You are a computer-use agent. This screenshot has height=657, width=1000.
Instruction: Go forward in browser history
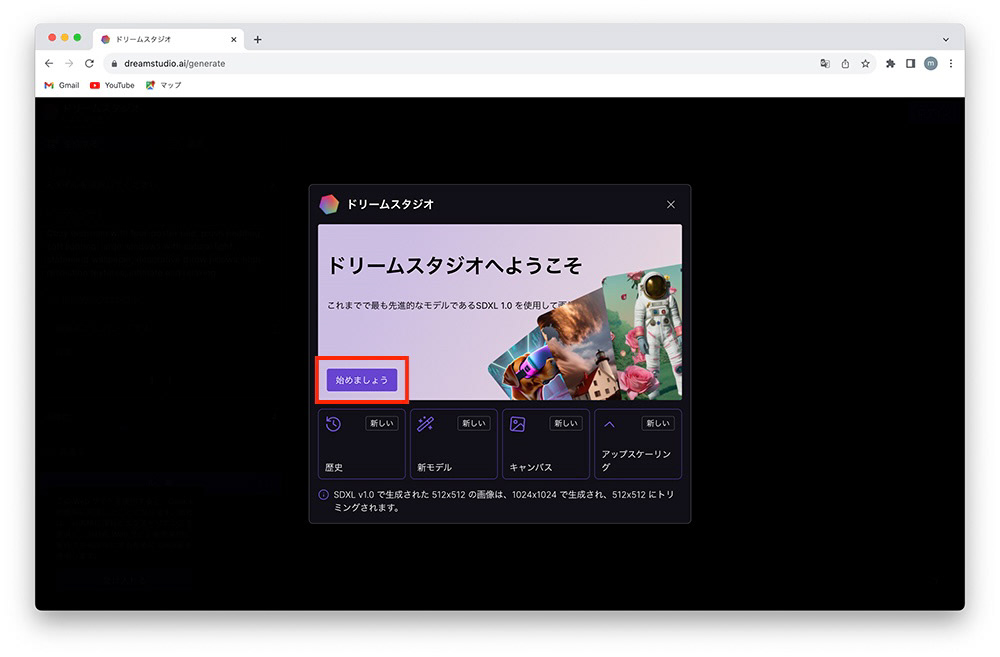[x=69, y=63]
